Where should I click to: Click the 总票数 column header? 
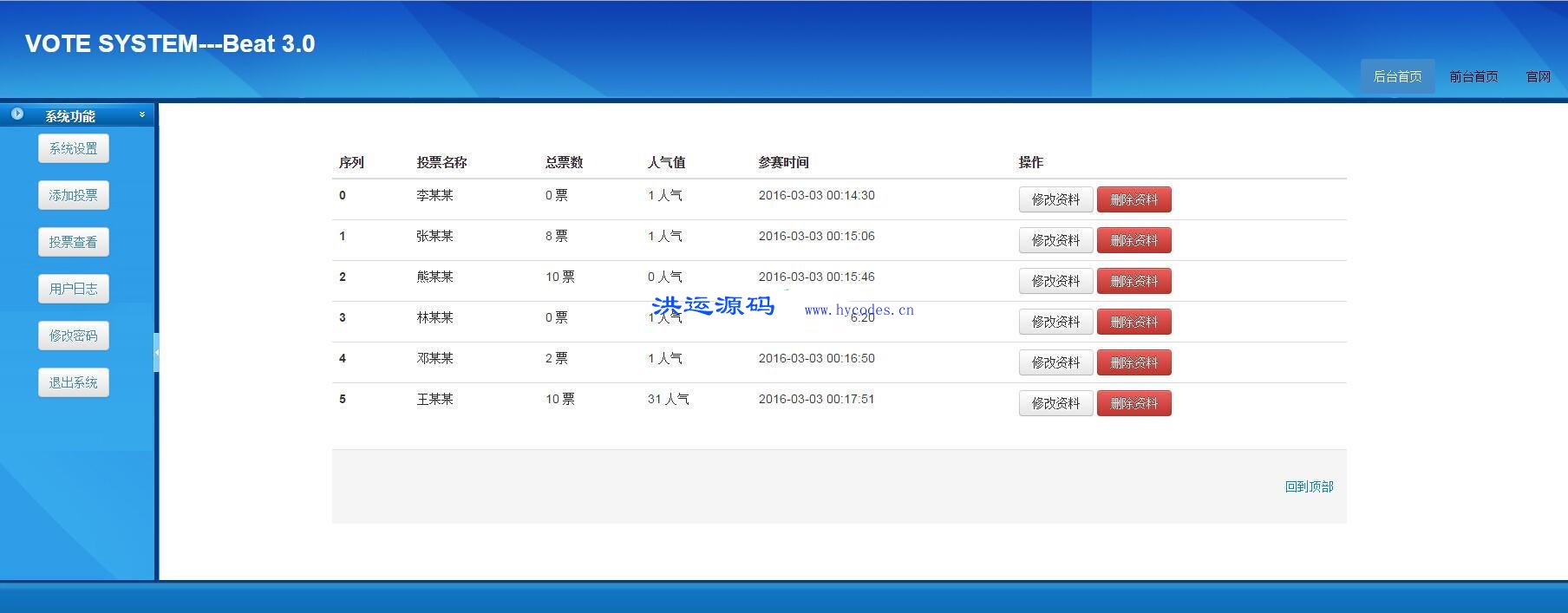pyautogui.click(x=564, y=162)
